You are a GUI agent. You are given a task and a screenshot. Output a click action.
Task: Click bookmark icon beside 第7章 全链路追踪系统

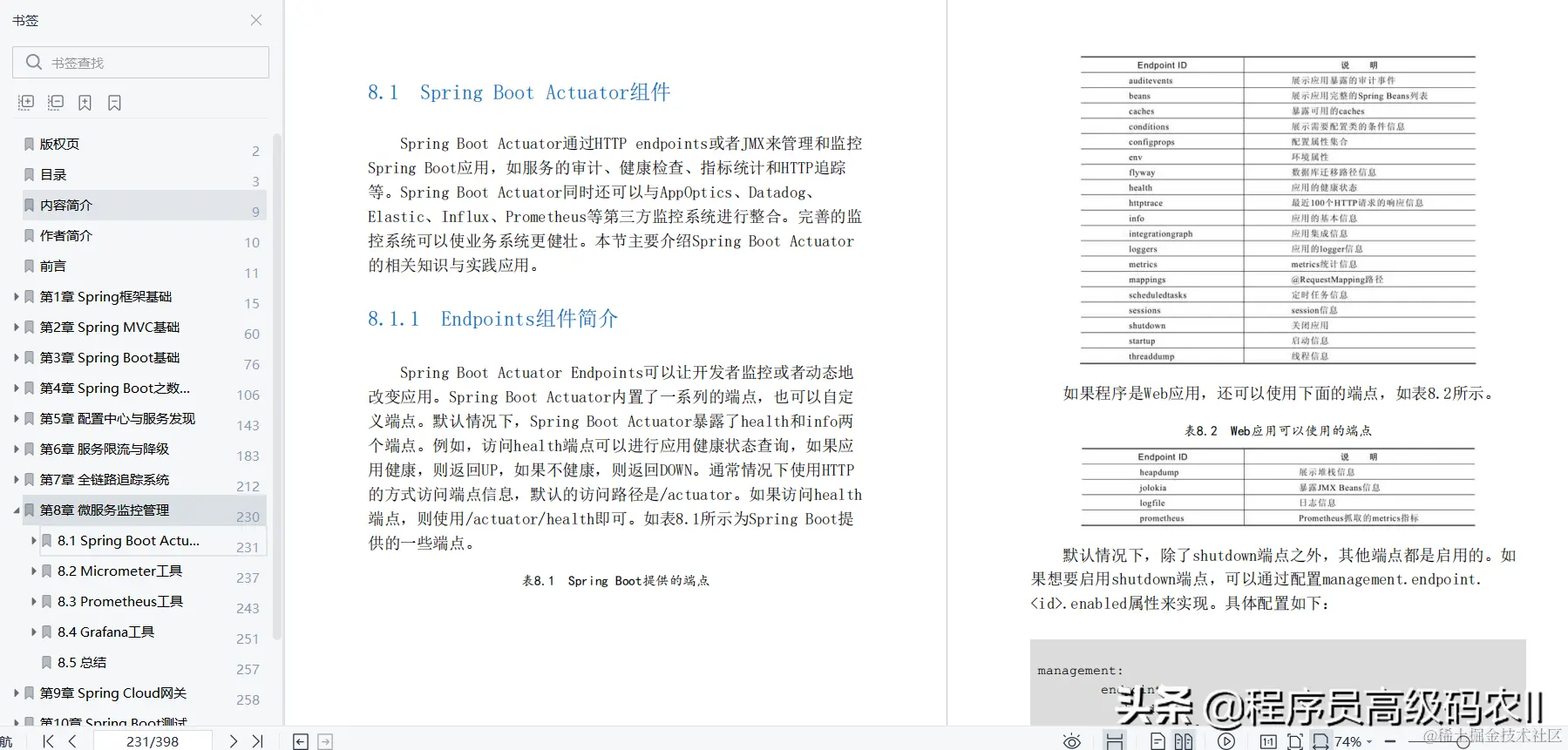tap(30, 479)
